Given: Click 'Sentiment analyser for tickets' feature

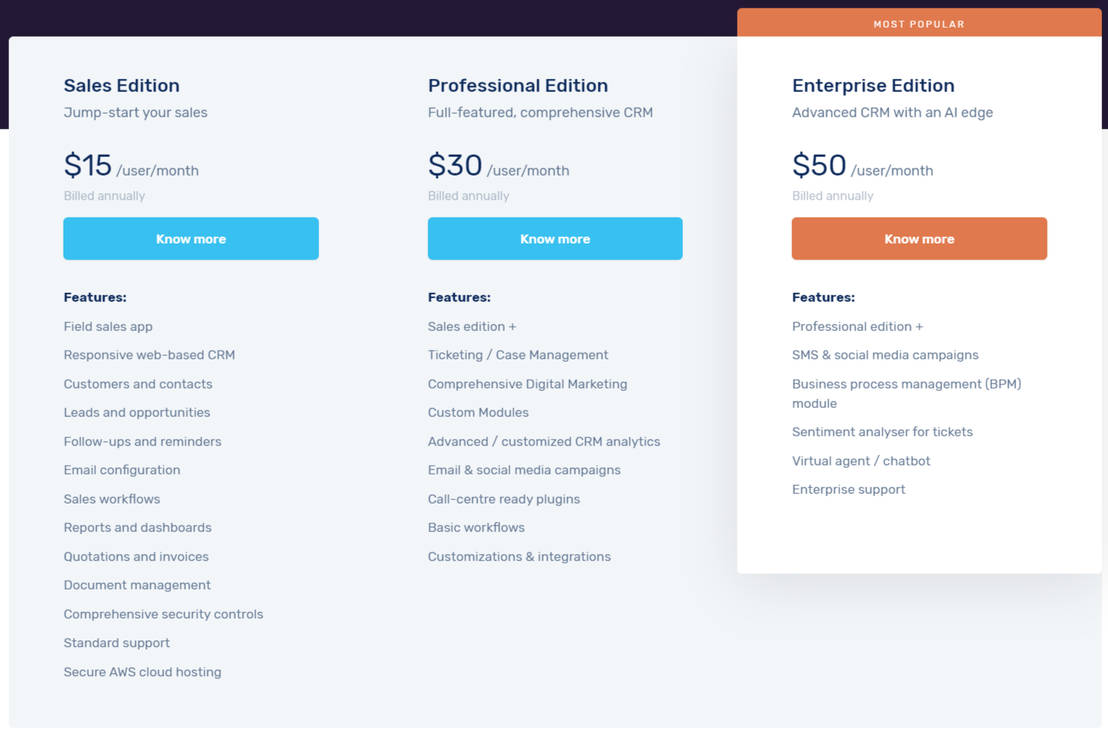Looking at the screenshot, I should 883,432.
